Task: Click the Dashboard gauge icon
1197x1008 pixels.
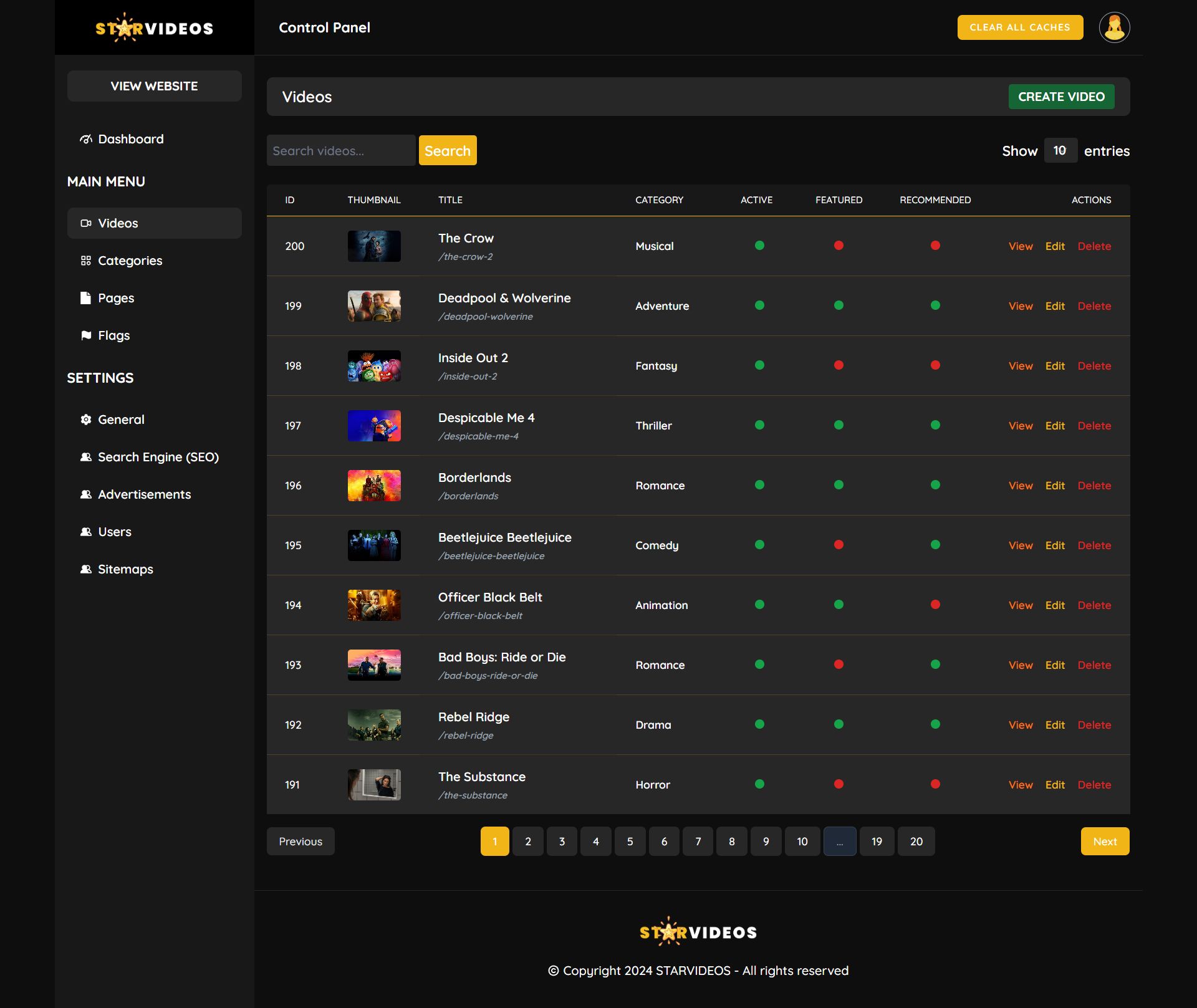Action: point(86,139)
